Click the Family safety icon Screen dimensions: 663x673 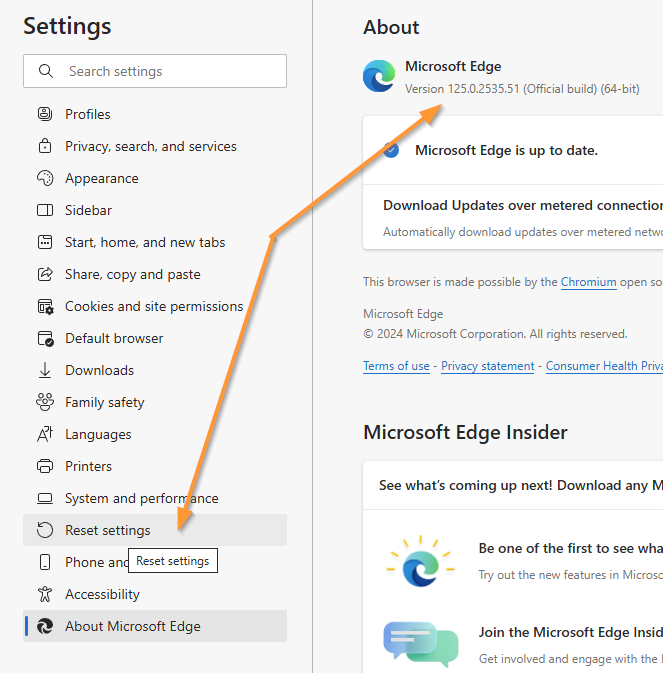45,402
